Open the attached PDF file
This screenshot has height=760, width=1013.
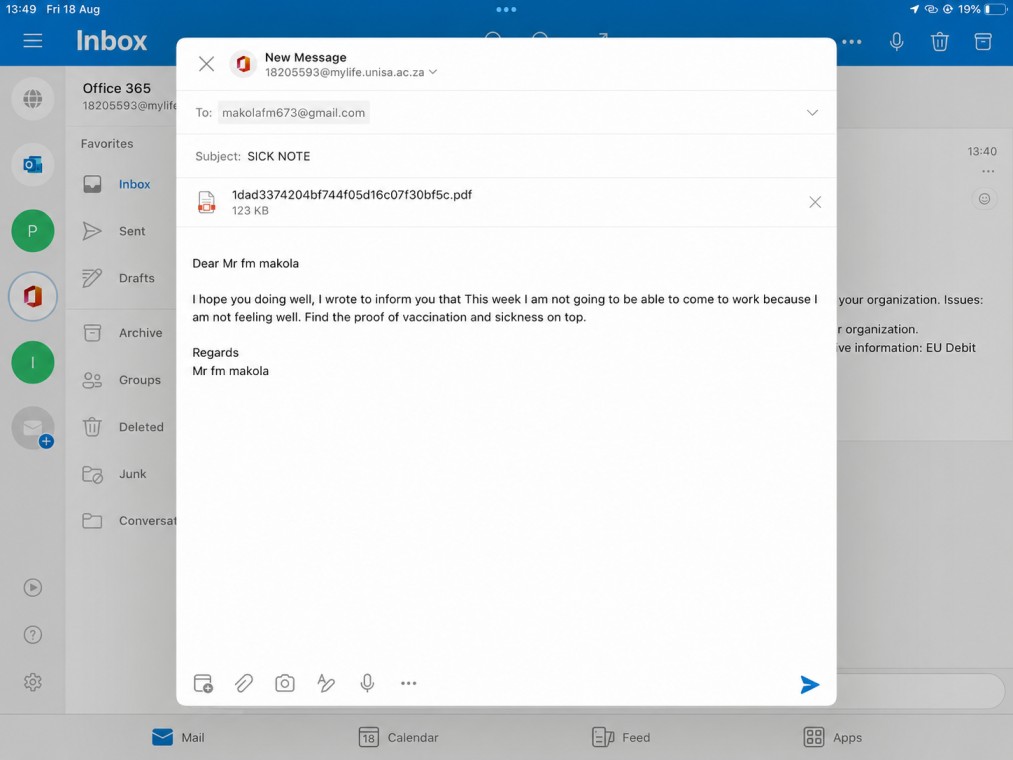point(351,202)
